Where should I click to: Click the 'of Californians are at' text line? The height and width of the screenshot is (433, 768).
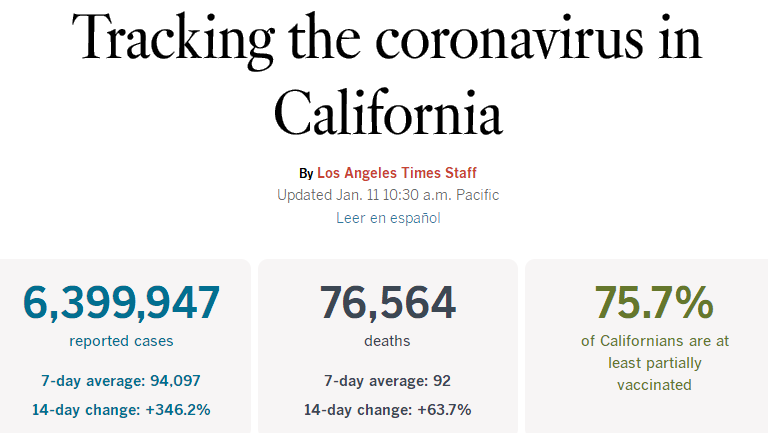655,341
